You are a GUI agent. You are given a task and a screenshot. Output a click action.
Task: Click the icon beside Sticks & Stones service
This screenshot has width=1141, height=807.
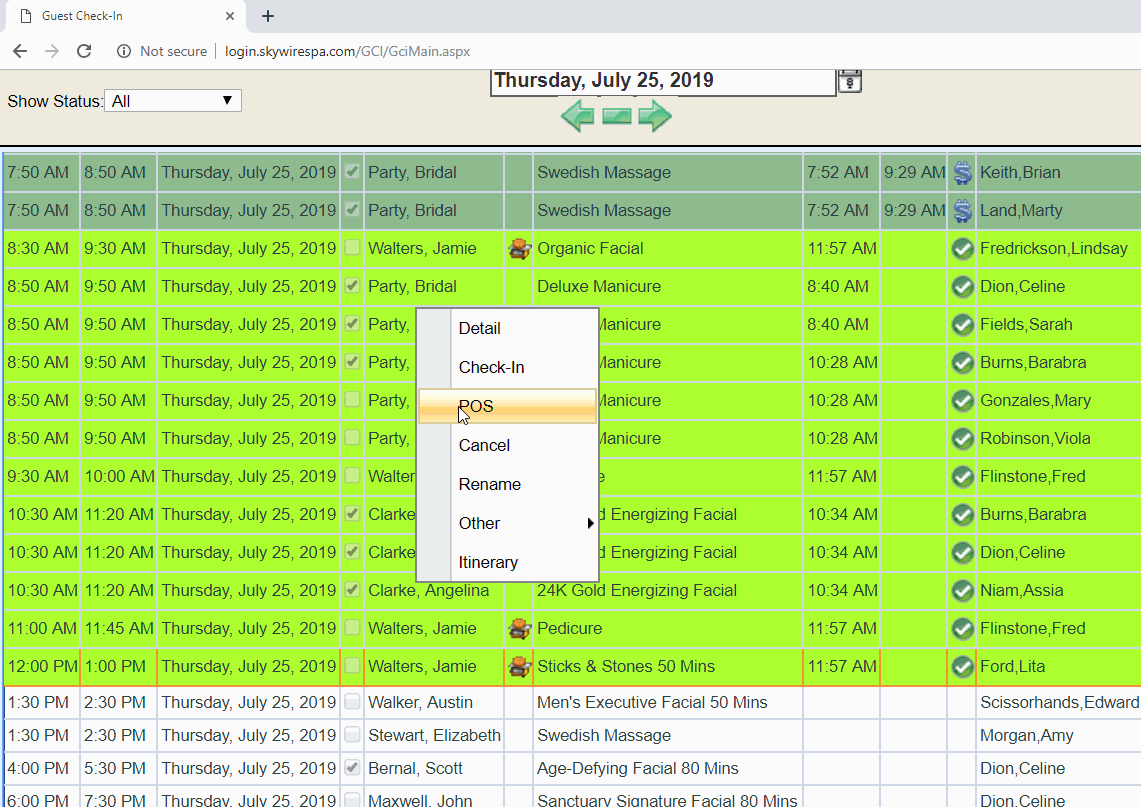(519, 667)
